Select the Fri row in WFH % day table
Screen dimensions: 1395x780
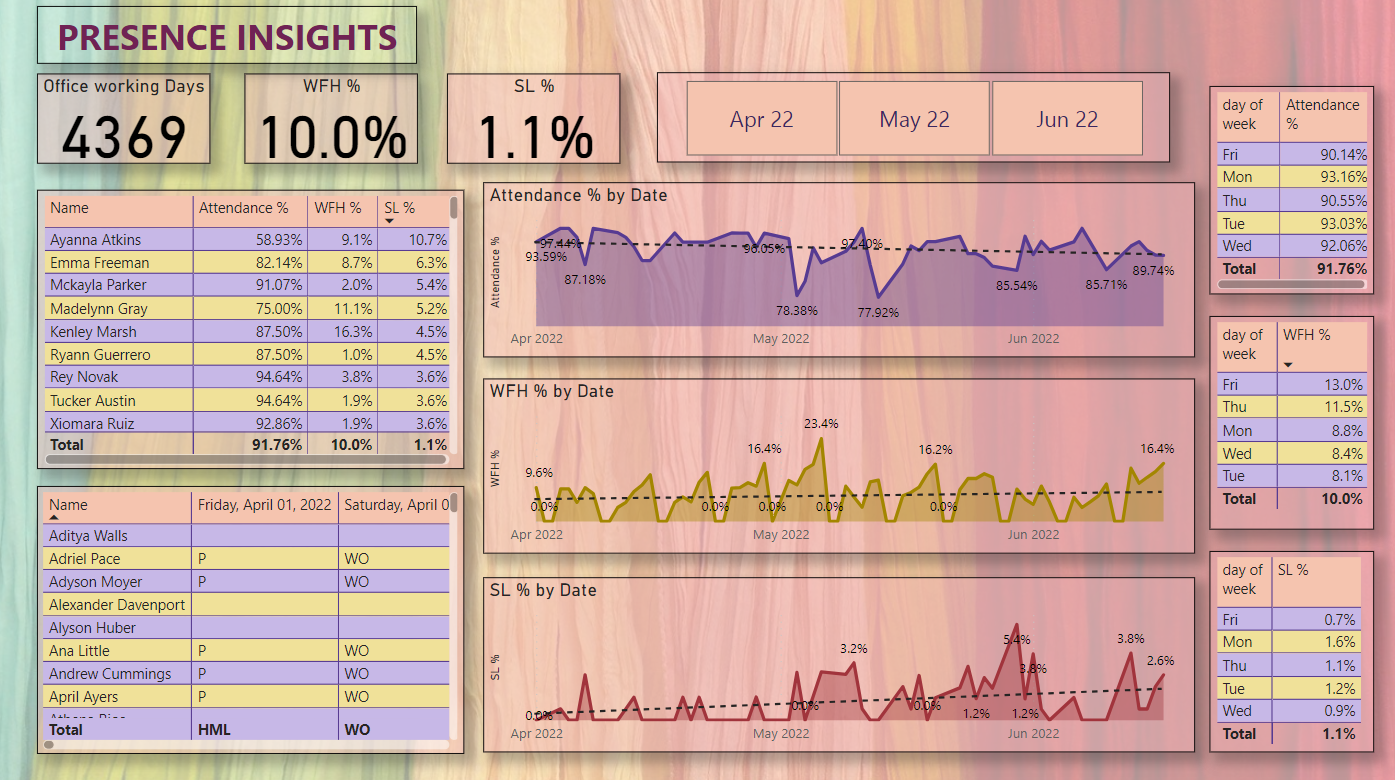click(1290, 385)
